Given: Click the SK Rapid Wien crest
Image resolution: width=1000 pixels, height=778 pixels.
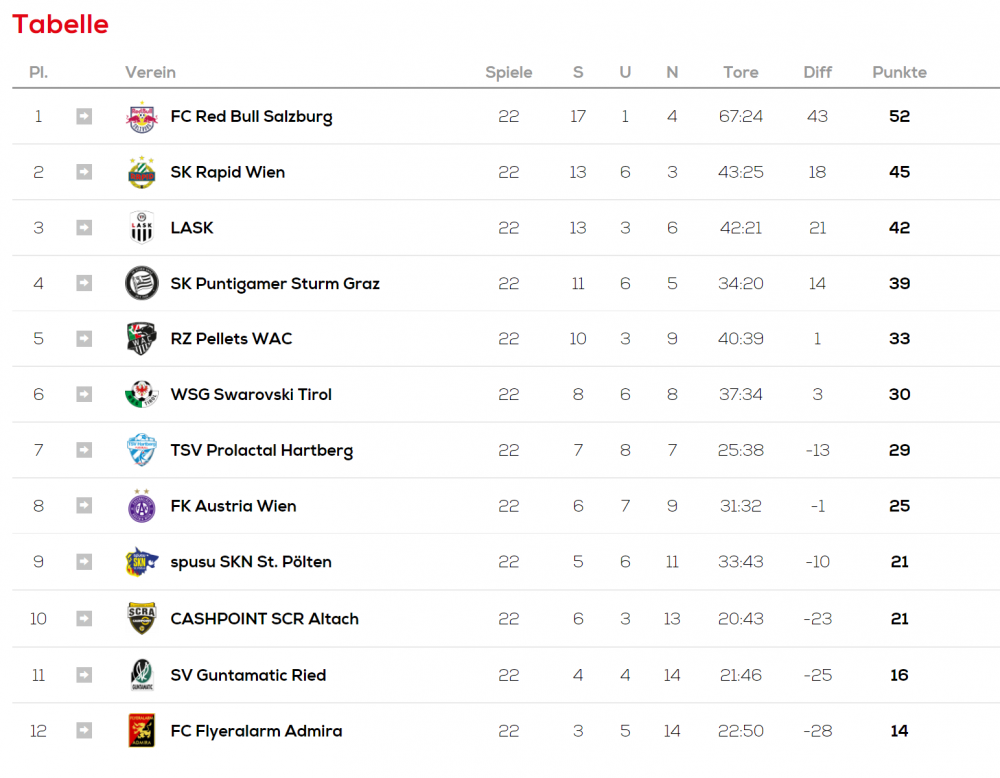Looking at the screenshot, I should [x=142, y=172].
